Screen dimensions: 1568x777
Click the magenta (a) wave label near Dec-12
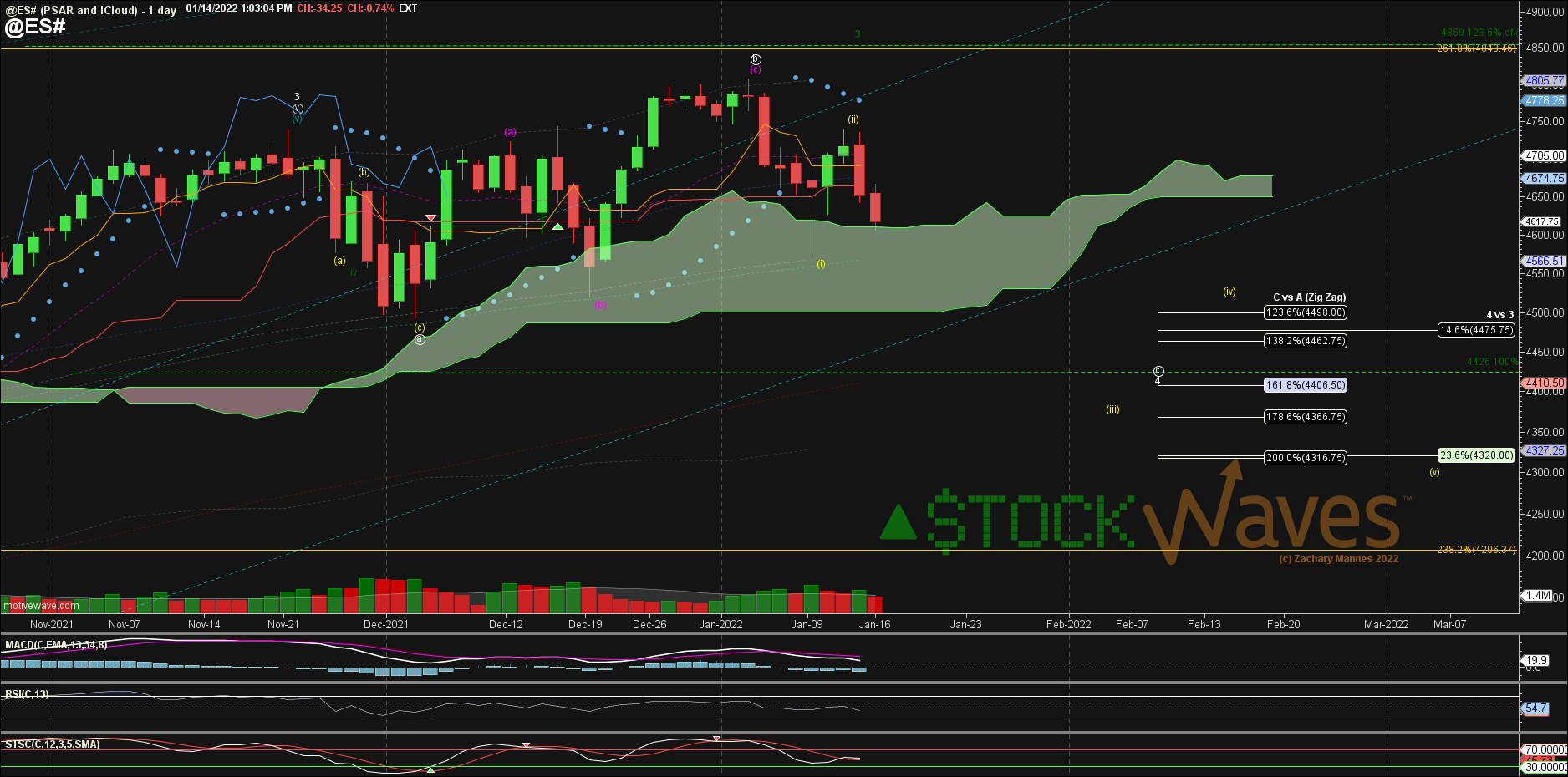(510, 132)
